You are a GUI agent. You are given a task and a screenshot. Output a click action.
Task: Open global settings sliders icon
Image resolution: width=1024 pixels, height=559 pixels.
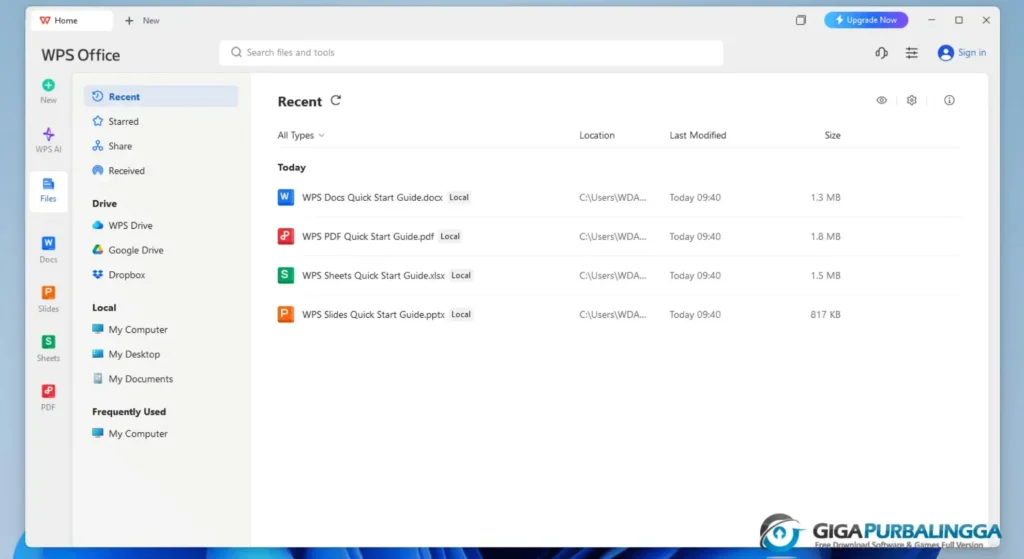point(912,53)
